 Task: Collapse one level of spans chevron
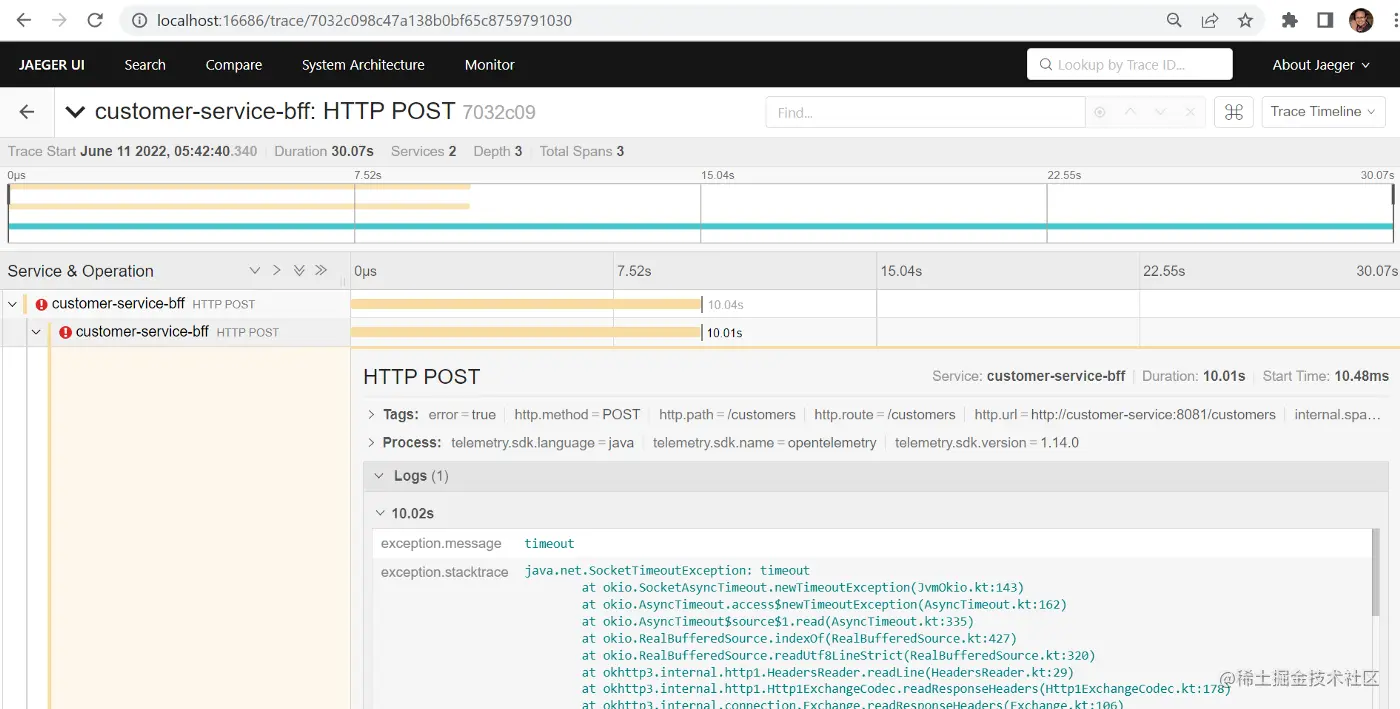coord(277,271)
